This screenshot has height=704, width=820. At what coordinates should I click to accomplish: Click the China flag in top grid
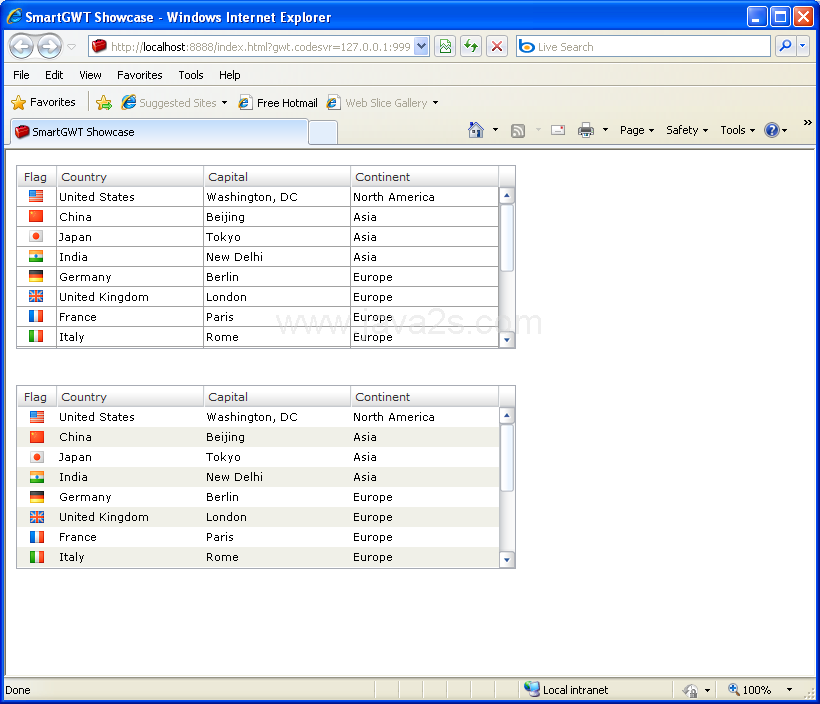36,216
